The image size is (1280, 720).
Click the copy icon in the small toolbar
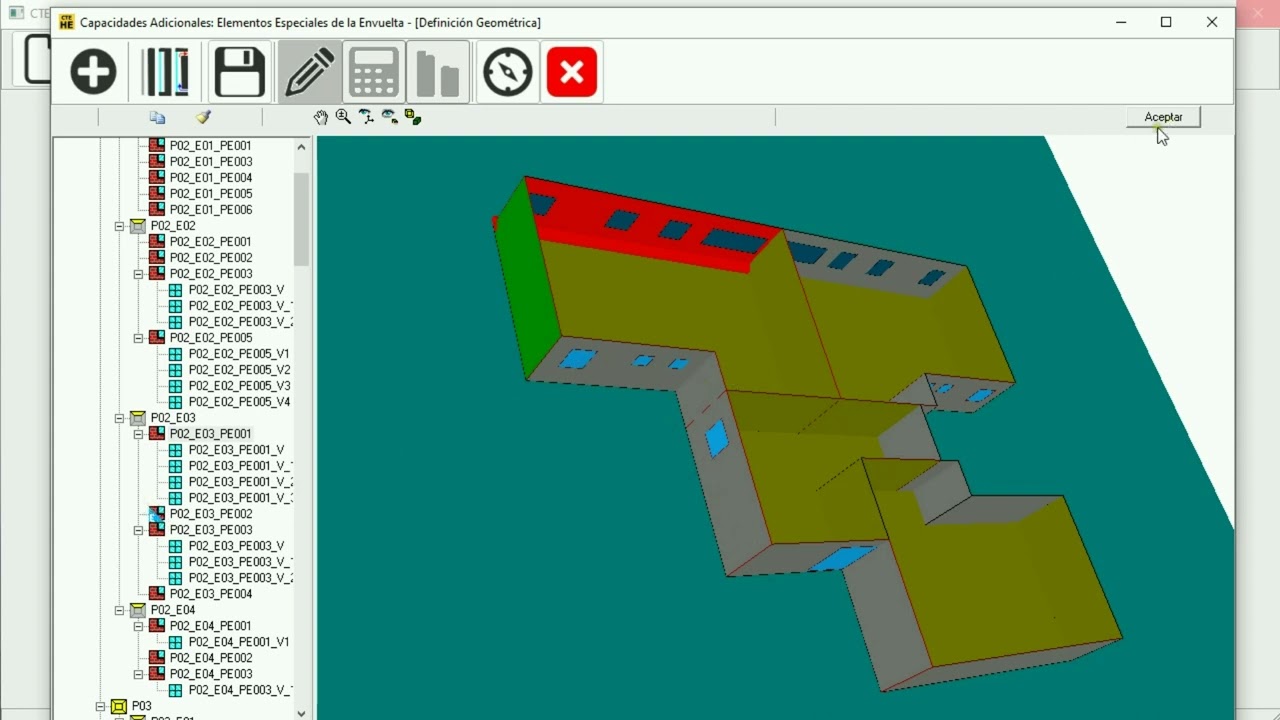(157, 117)
